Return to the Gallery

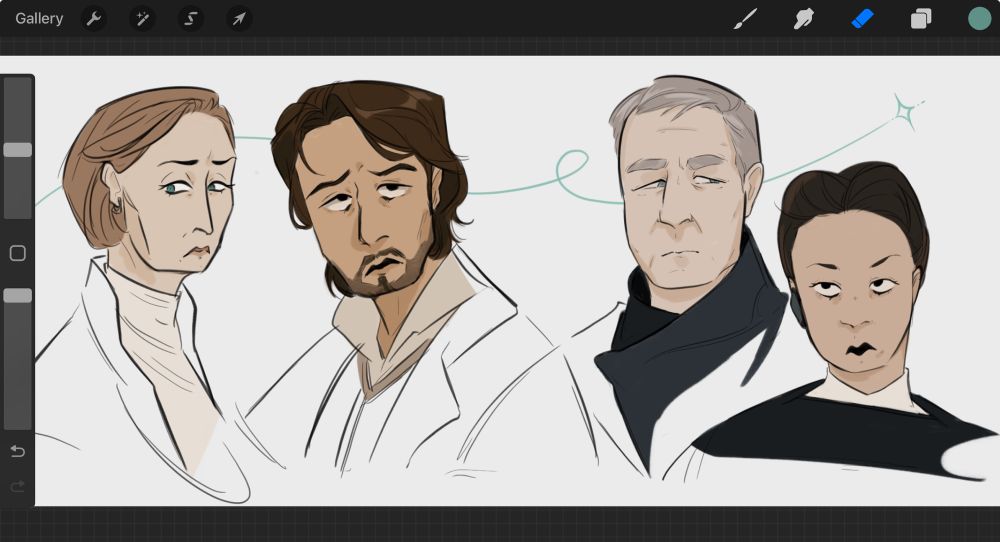(x=39, y=18)
